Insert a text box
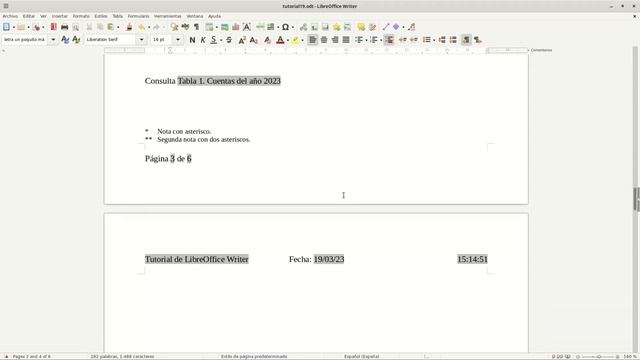Viewport: 640px width, 360px height. pos(247,27)
